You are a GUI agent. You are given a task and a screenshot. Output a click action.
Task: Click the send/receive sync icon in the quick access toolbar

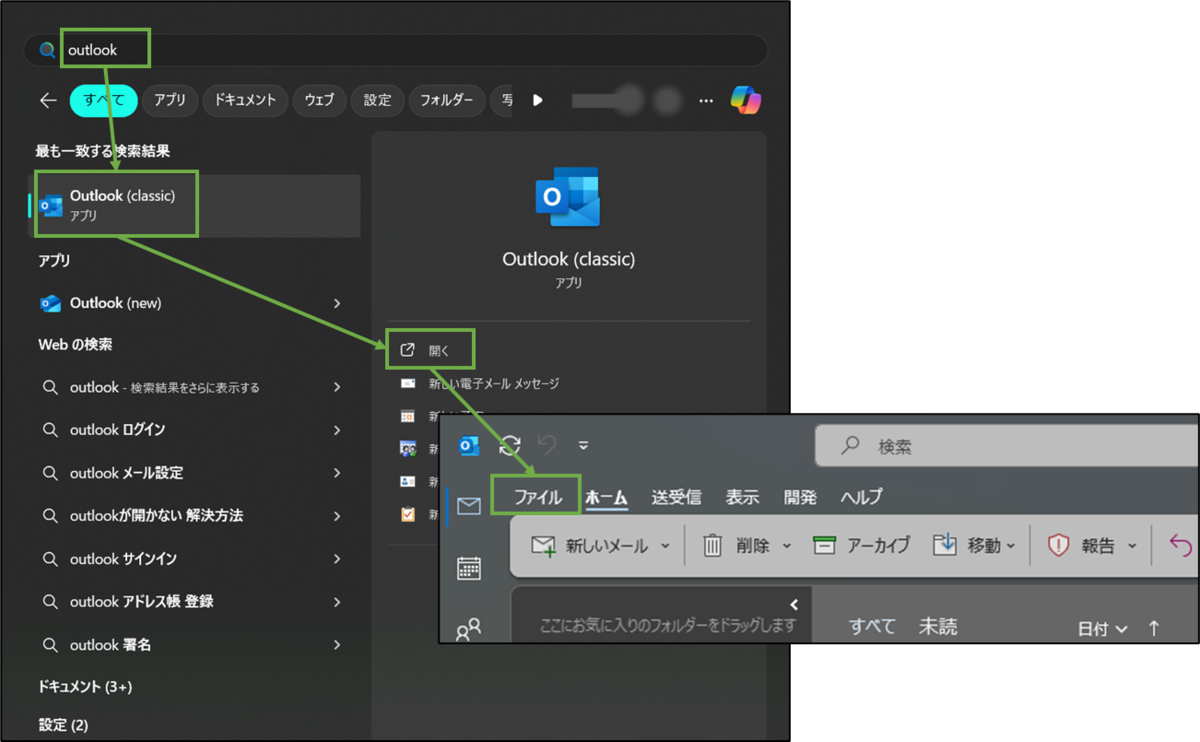(x=510, y=445)
